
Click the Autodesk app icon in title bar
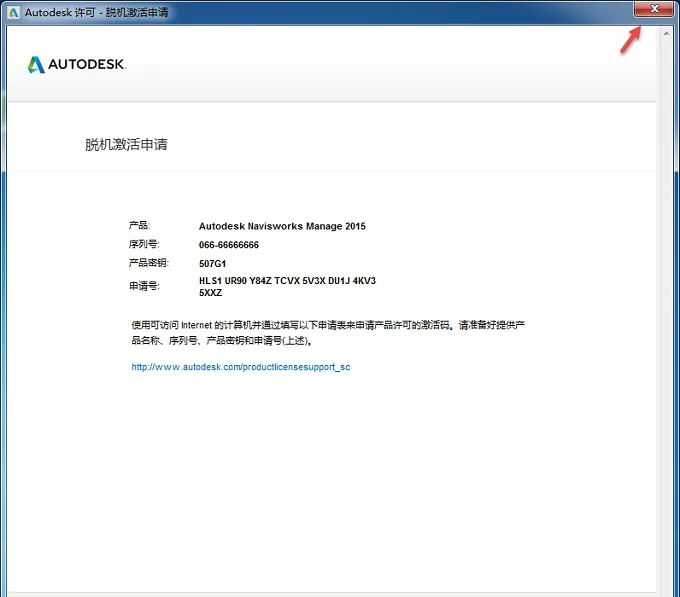coord(14,13)
